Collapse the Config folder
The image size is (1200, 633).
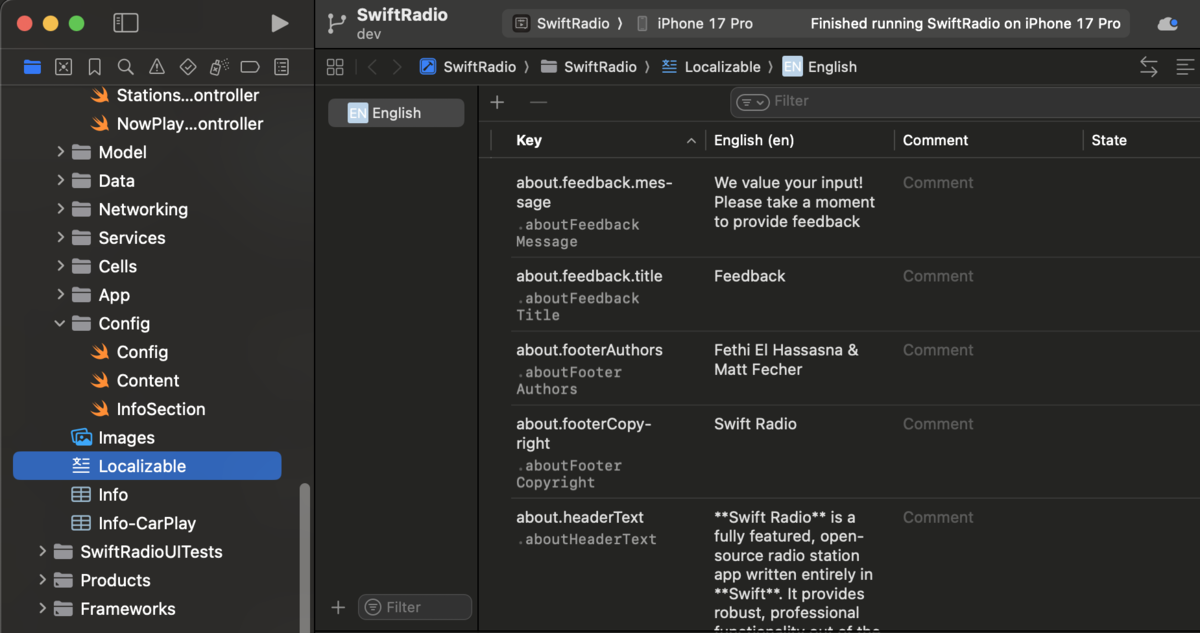(x=58, y=323)
